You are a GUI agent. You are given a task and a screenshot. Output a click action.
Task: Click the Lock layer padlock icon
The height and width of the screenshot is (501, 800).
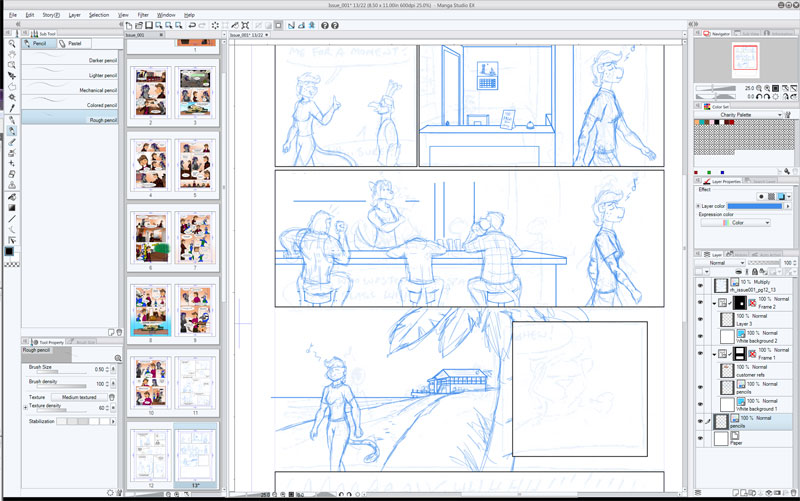pyautogui.click(x=755, y=272)
